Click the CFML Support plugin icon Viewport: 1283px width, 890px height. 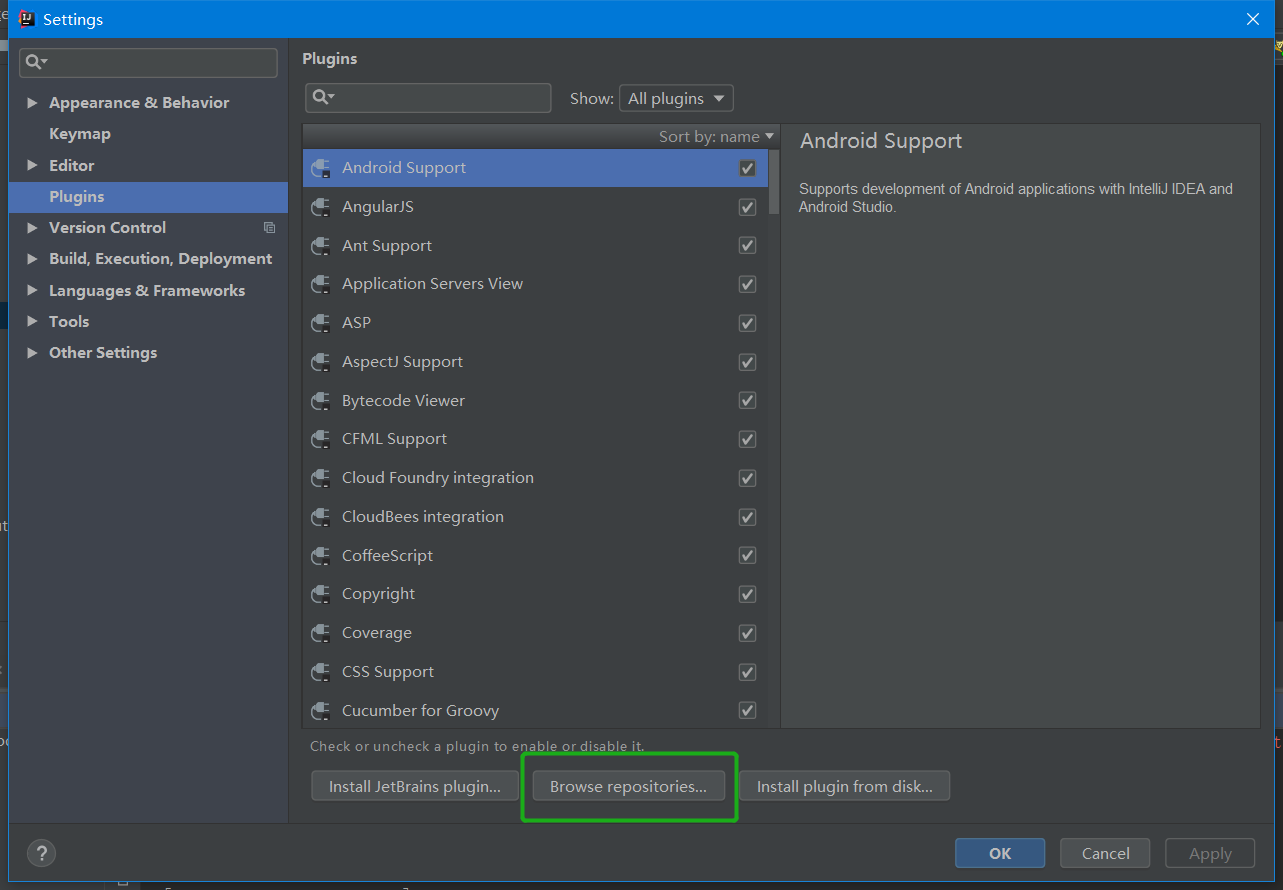coord(321,439)
